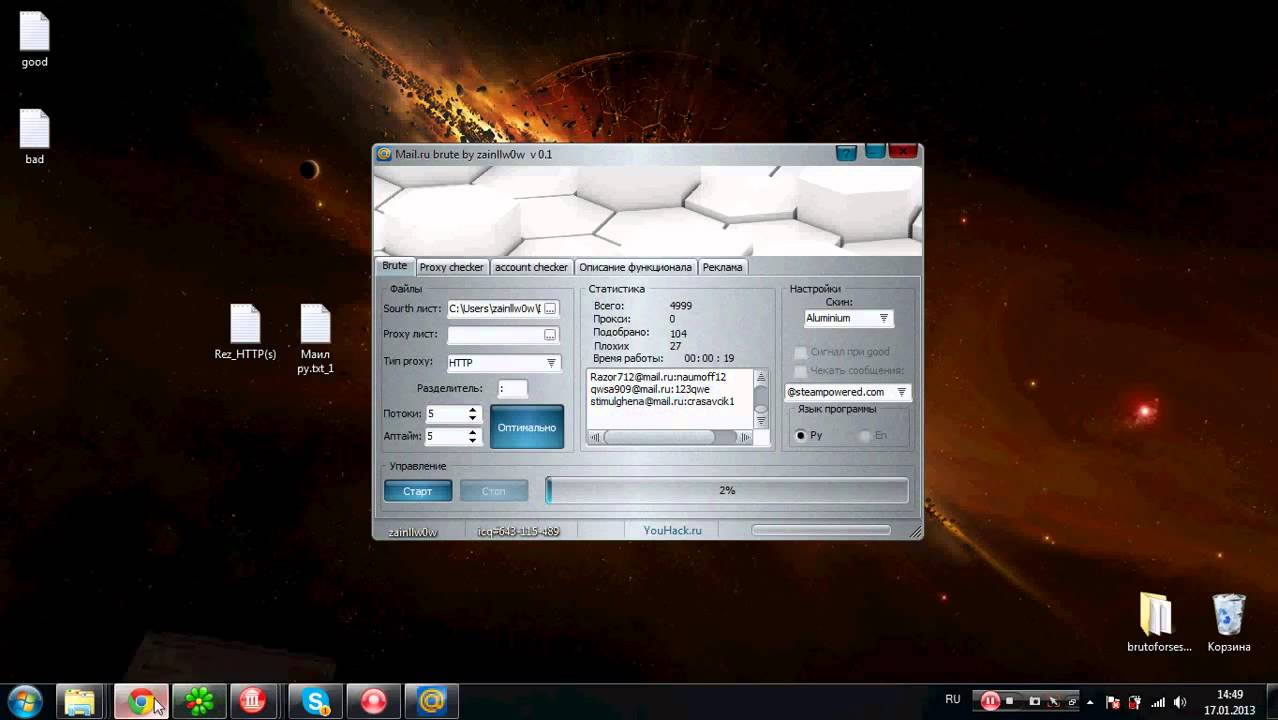Open the brutoforses folder on the desktop
Screen dimensions: 1278x720
(1159, 622)
